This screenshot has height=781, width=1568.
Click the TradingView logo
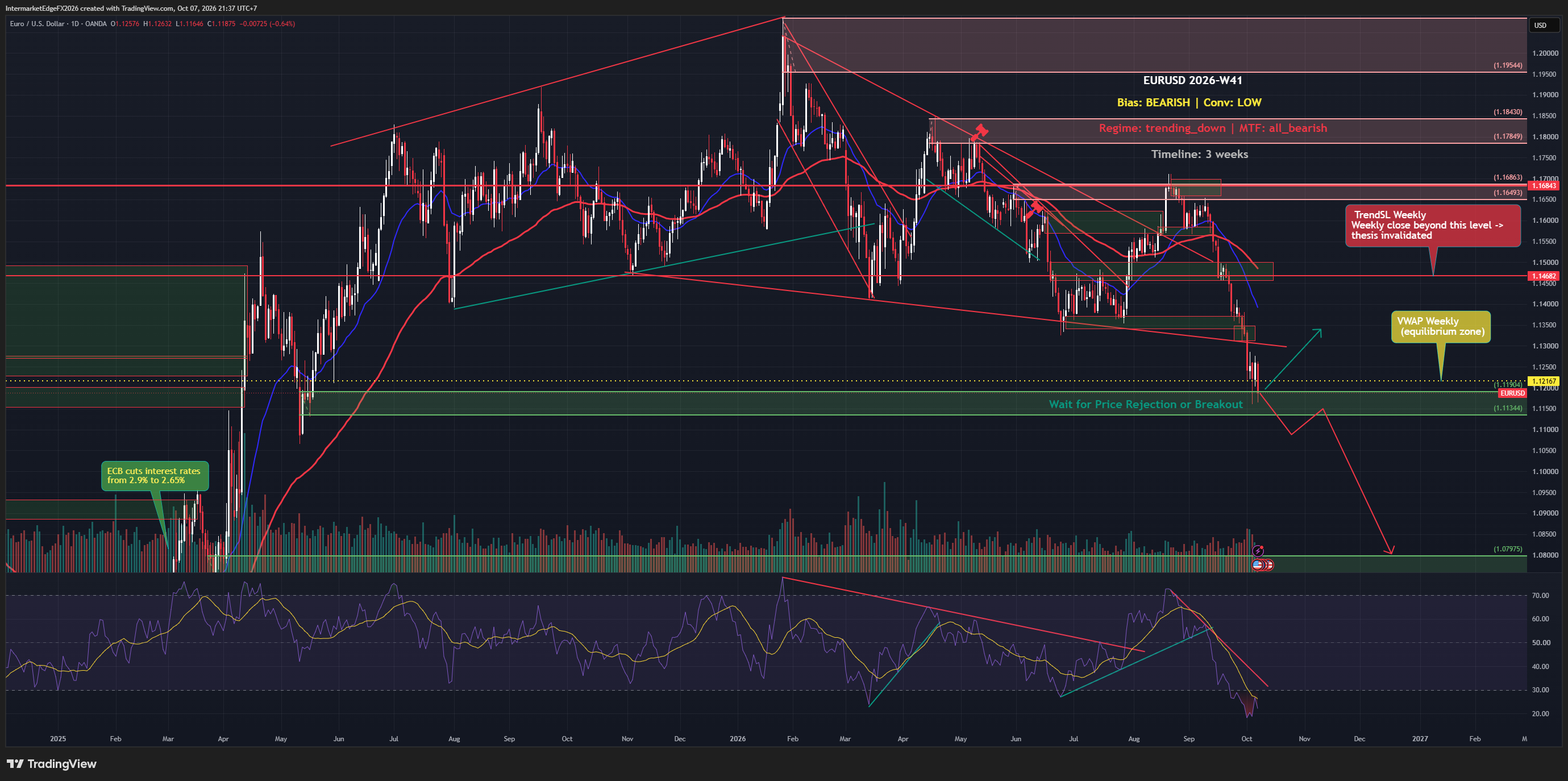(x=52, y=763)
